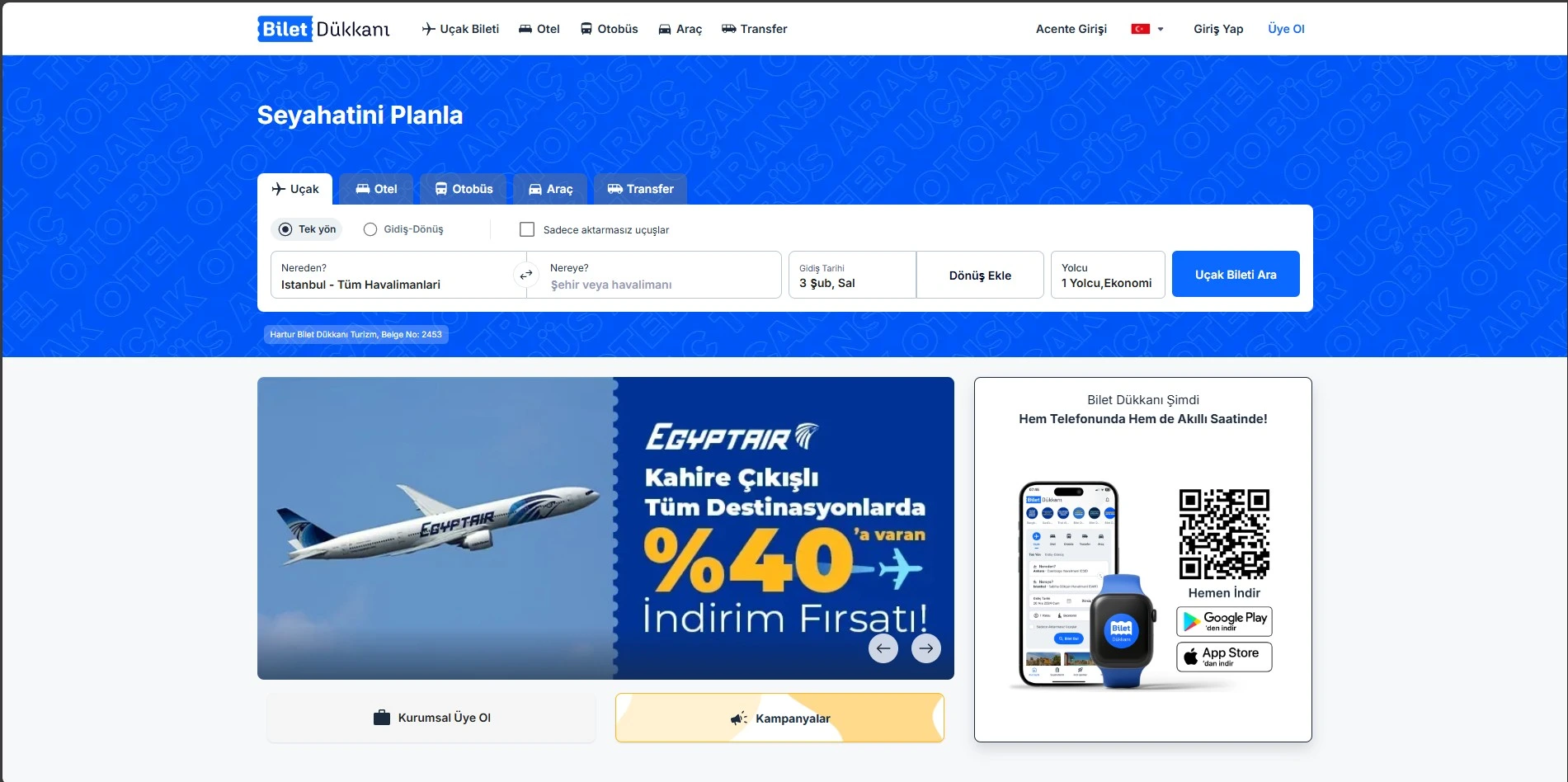The image size is (1568, 782).
Task: Open the Egyptair campaign banner
Action: (605, 528)
